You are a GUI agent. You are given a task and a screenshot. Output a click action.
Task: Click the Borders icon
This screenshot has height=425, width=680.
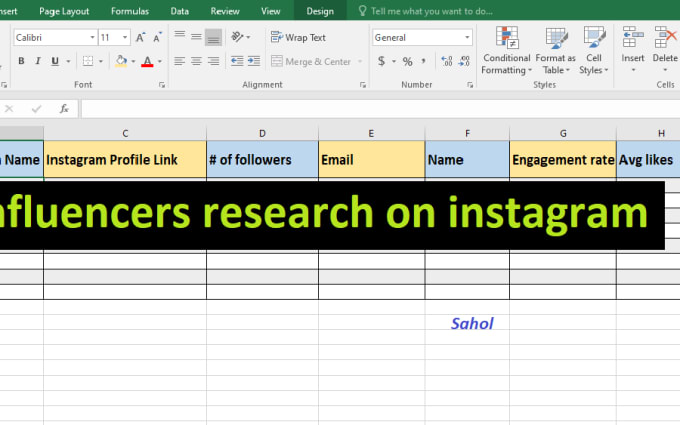click(x=88, y=61)
